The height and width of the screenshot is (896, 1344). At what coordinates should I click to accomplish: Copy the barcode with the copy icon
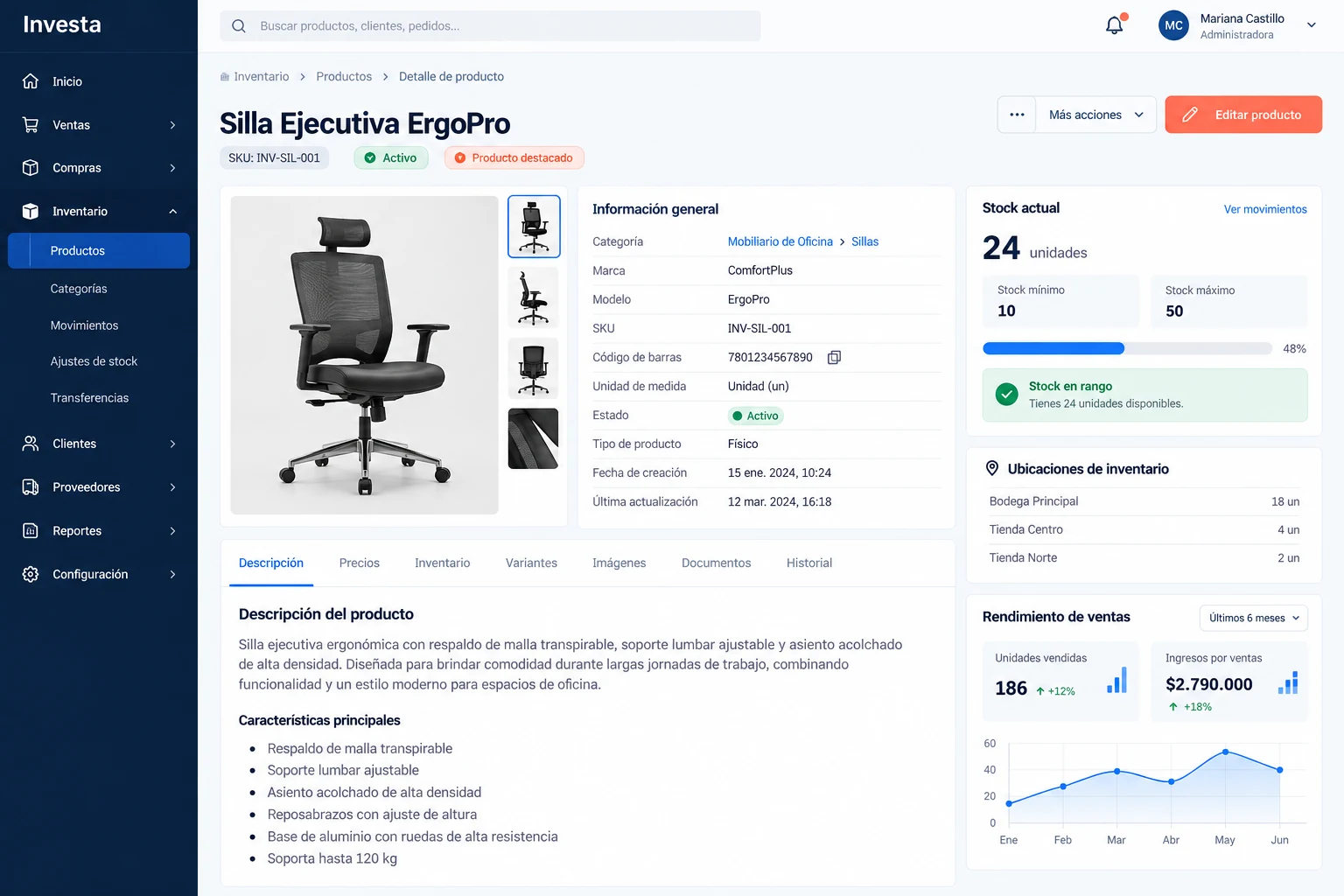pyautogui.click(x=834, y=357)
